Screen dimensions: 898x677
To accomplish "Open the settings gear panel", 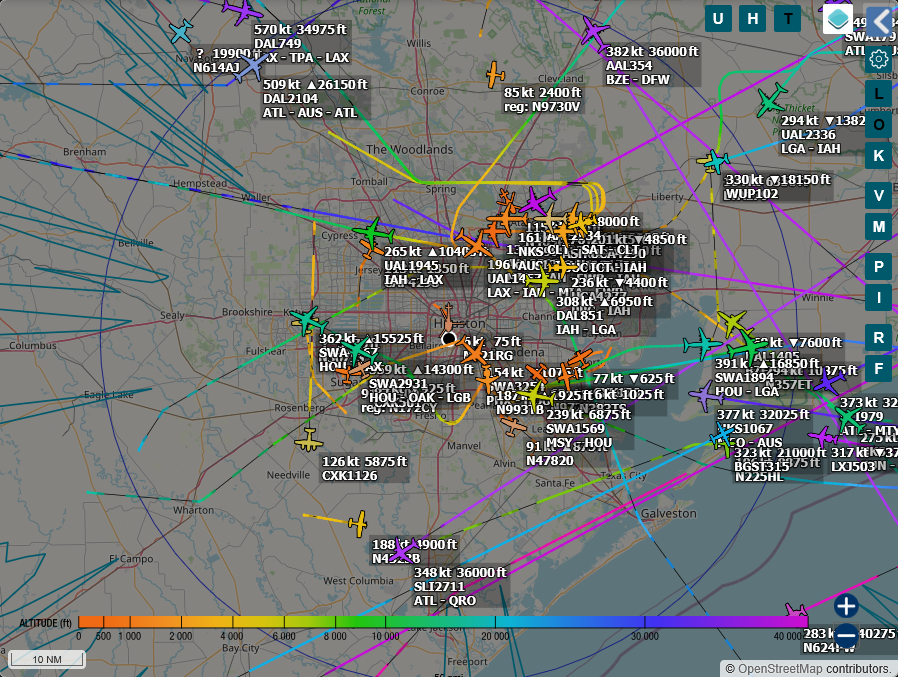I will [878, 59].
